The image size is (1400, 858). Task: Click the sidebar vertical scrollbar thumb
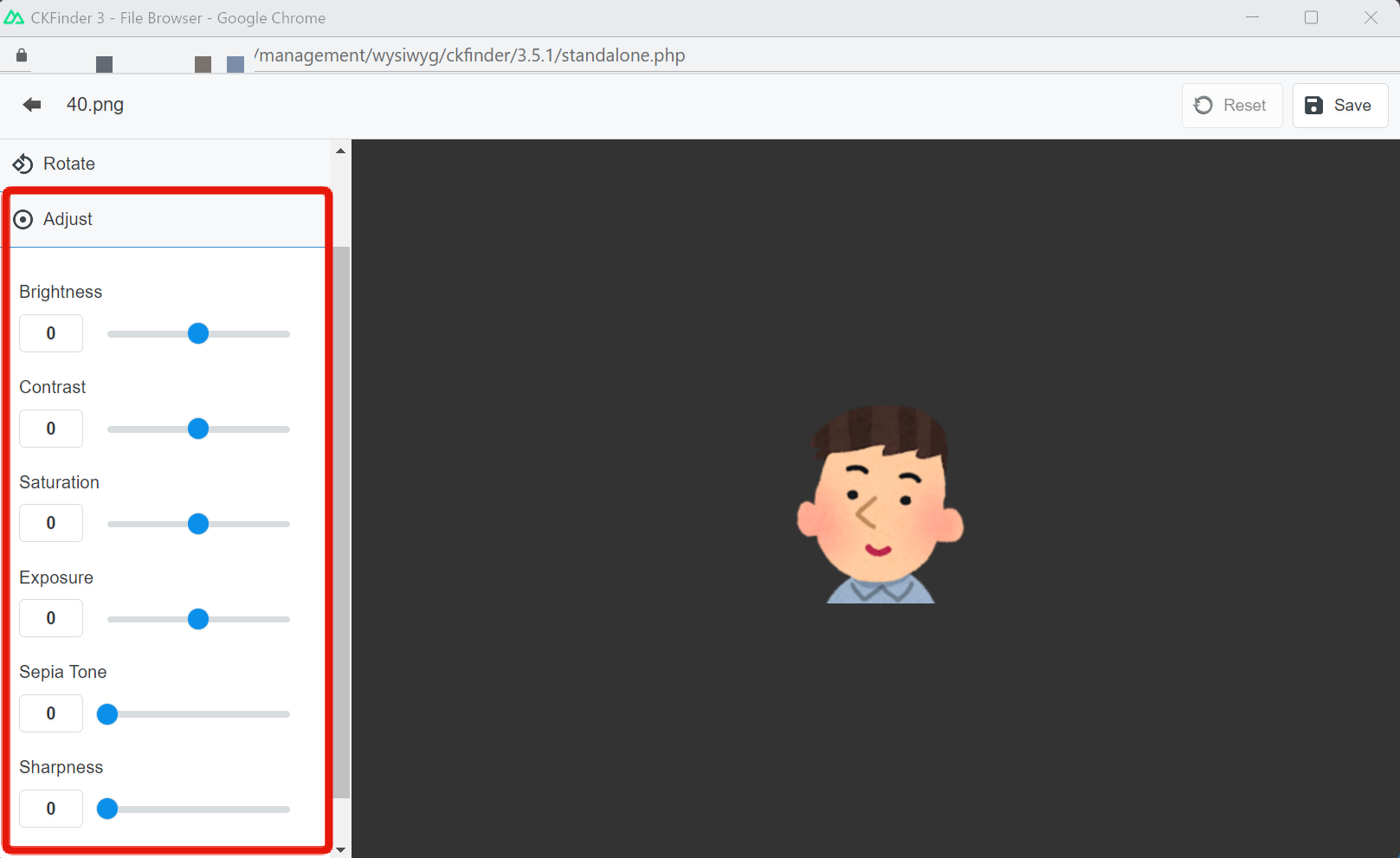pos(342,521)
